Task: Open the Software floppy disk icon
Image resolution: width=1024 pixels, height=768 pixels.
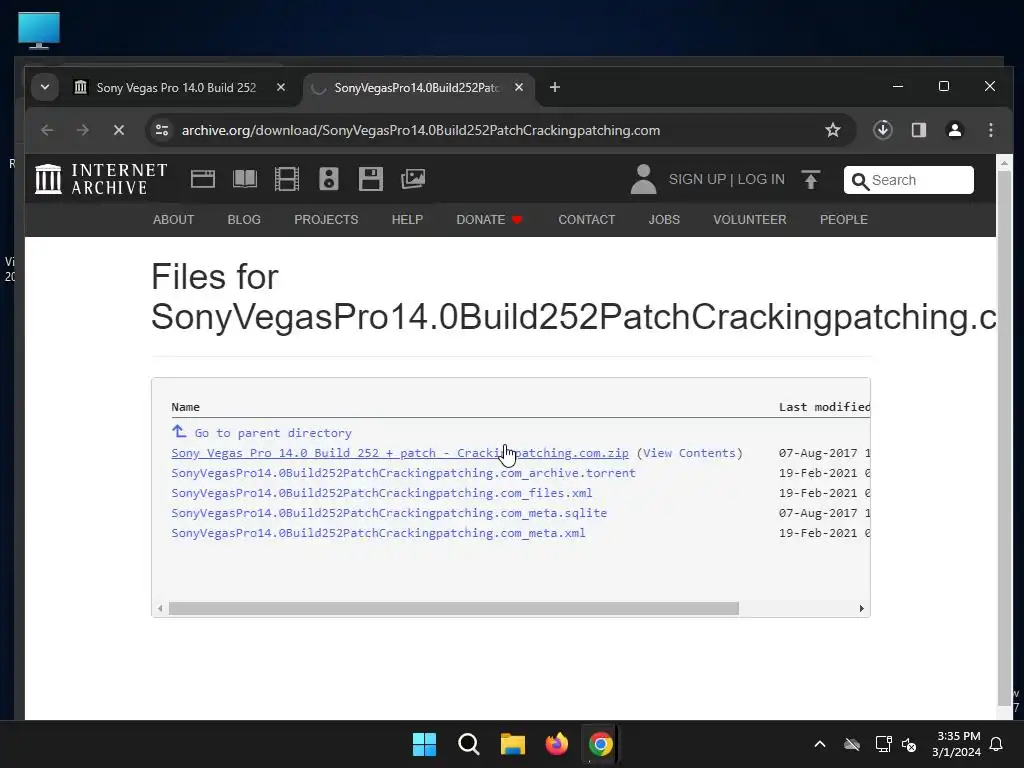Action: [x=370, y=179]
